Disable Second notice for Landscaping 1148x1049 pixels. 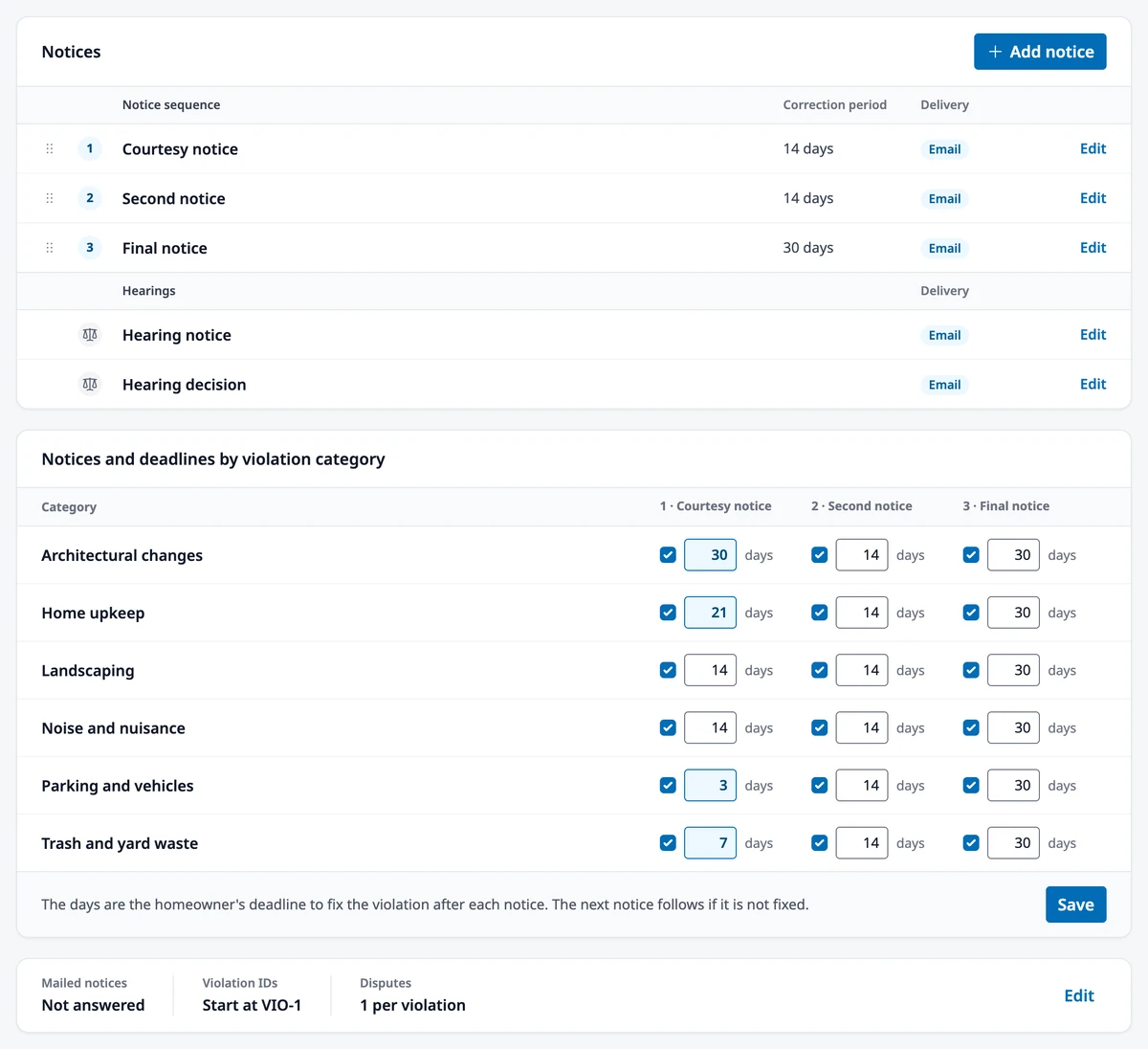(820, 670)
